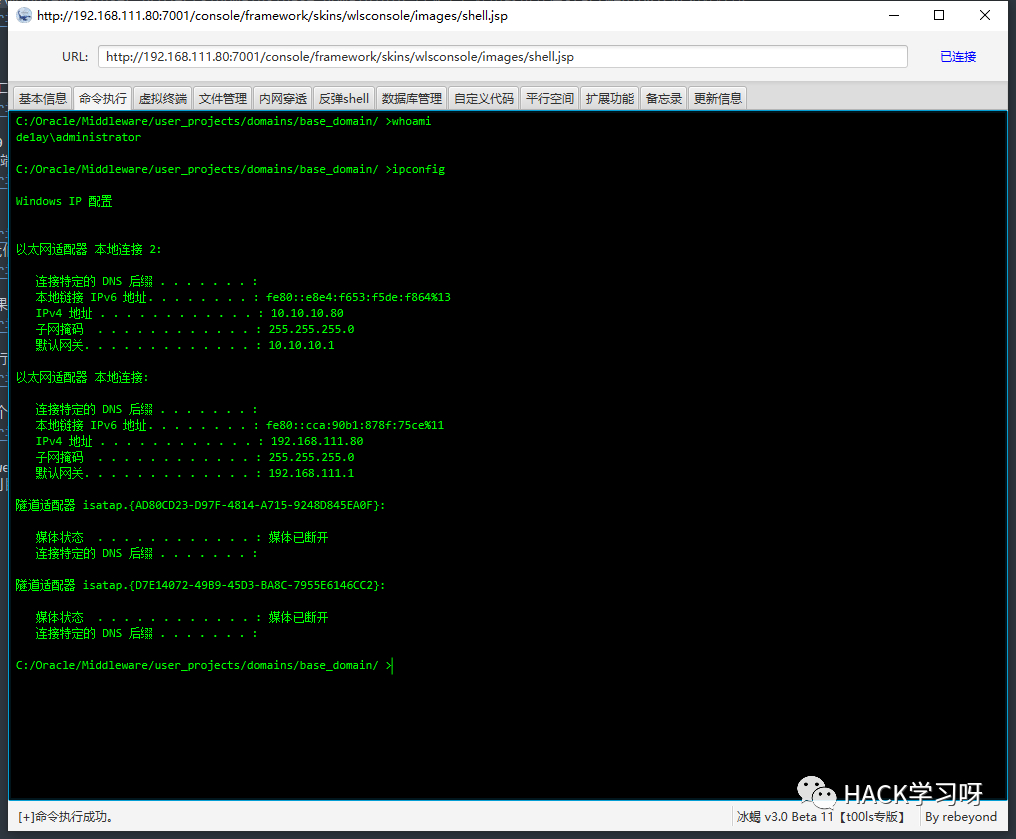Select the 更新信息 tab

[x=717, y=98]
